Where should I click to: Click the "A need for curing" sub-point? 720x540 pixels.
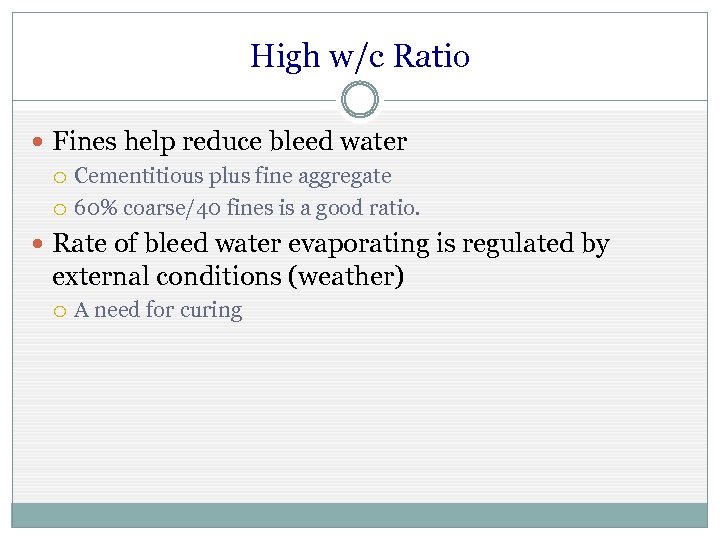point(158,310)
